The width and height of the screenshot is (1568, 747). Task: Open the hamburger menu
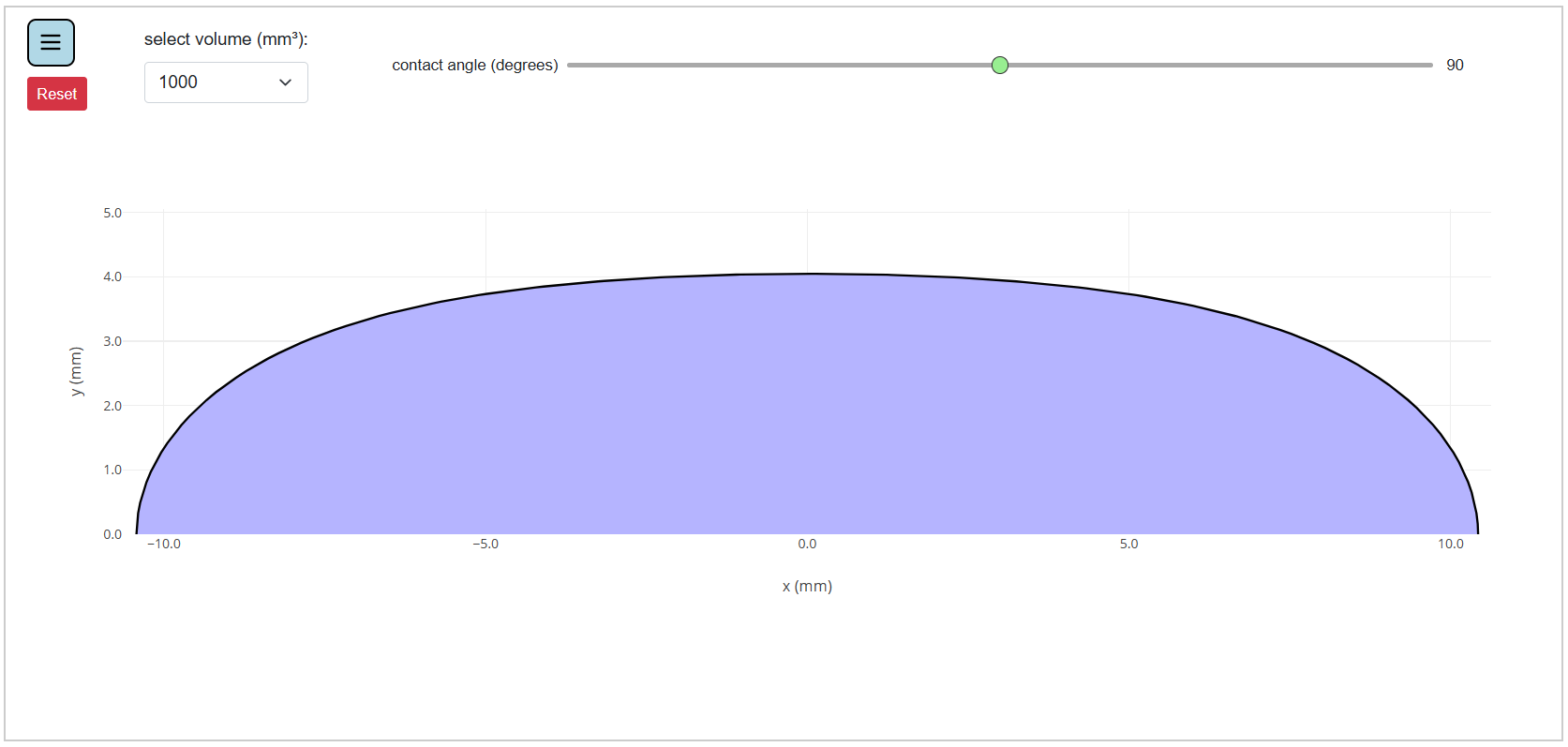tap(51, 43)
